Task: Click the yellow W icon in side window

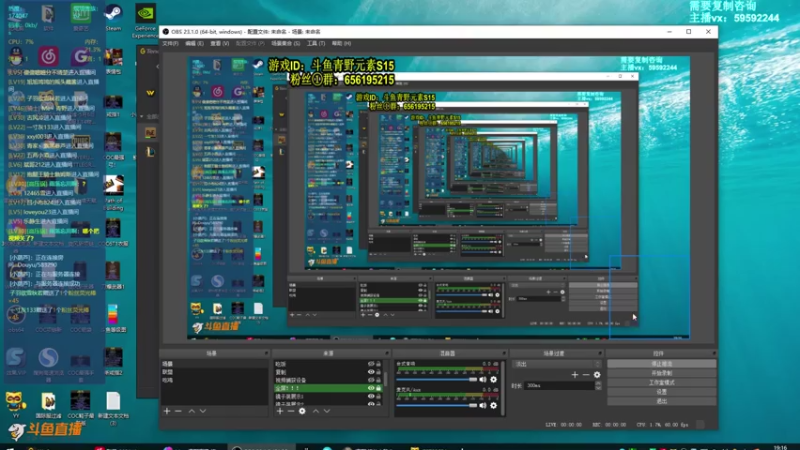Action: click(150, 93)
